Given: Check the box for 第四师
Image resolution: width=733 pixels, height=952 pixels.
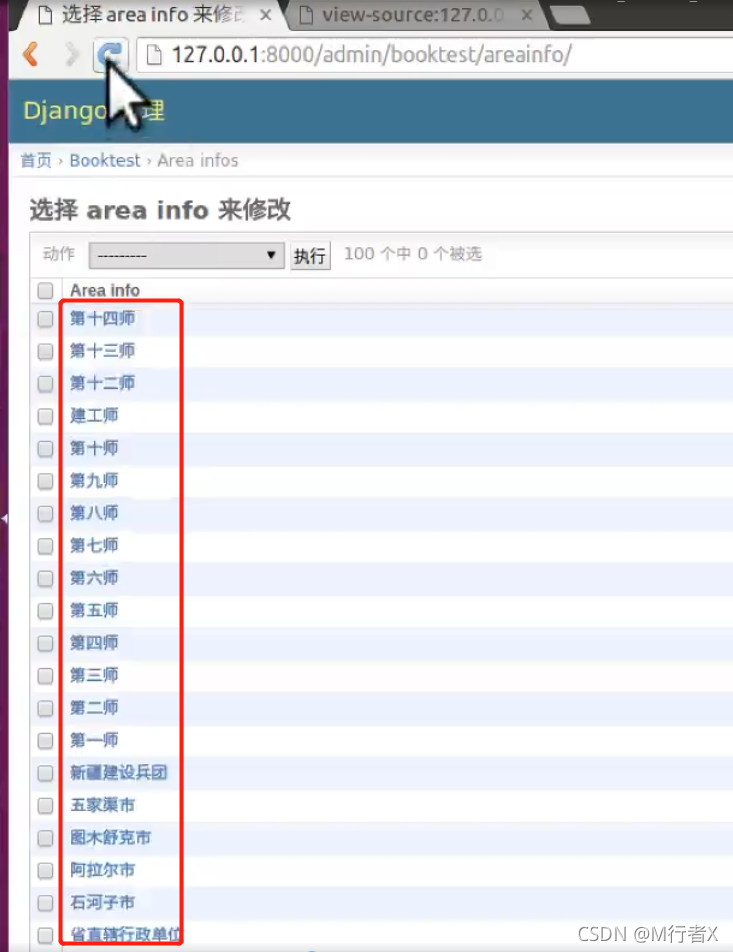Looking at the screenshot, I should tap(46, 644).
